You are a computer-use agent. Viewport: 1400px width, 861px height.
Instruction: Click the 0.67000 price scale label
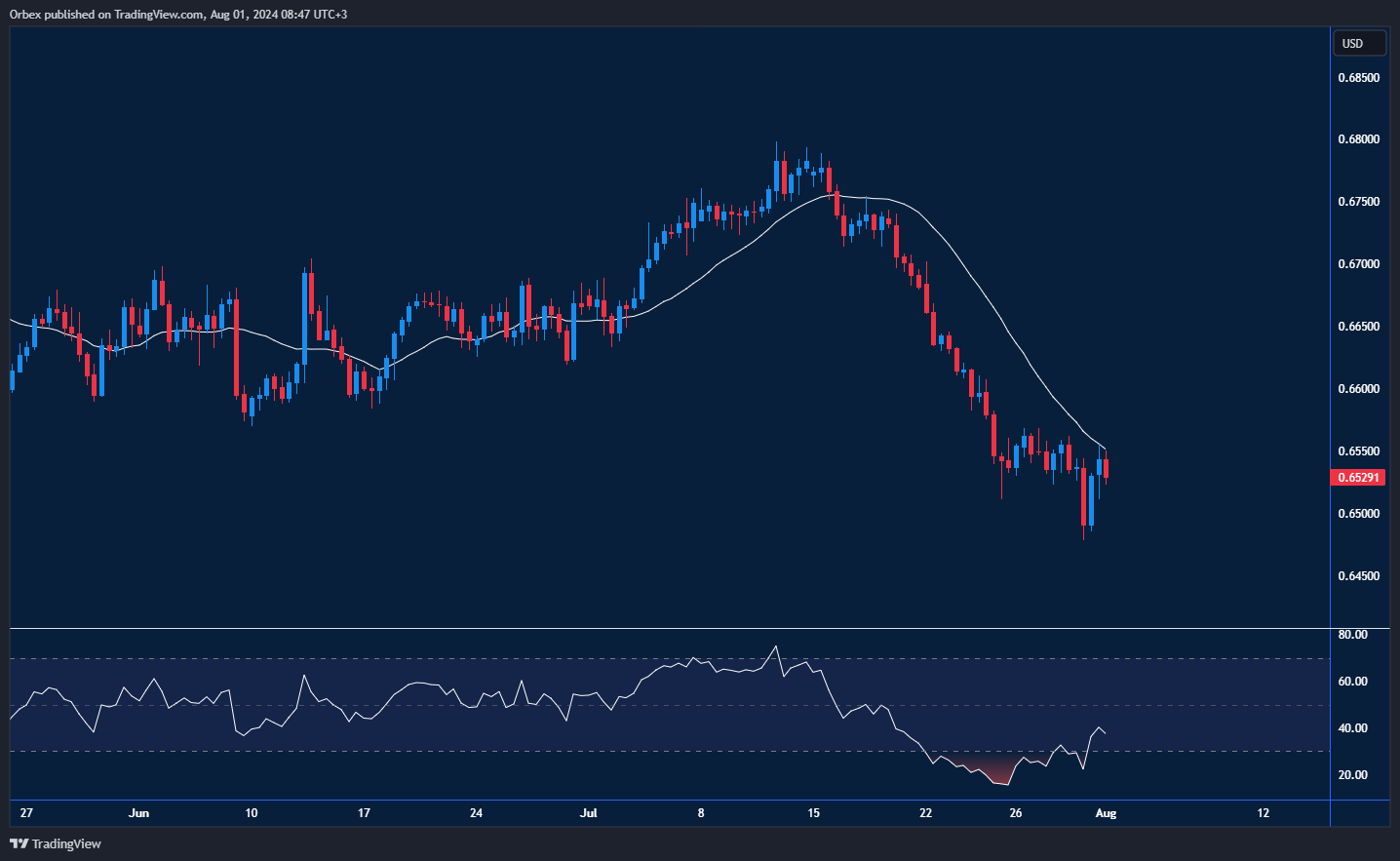(1358, 264)
